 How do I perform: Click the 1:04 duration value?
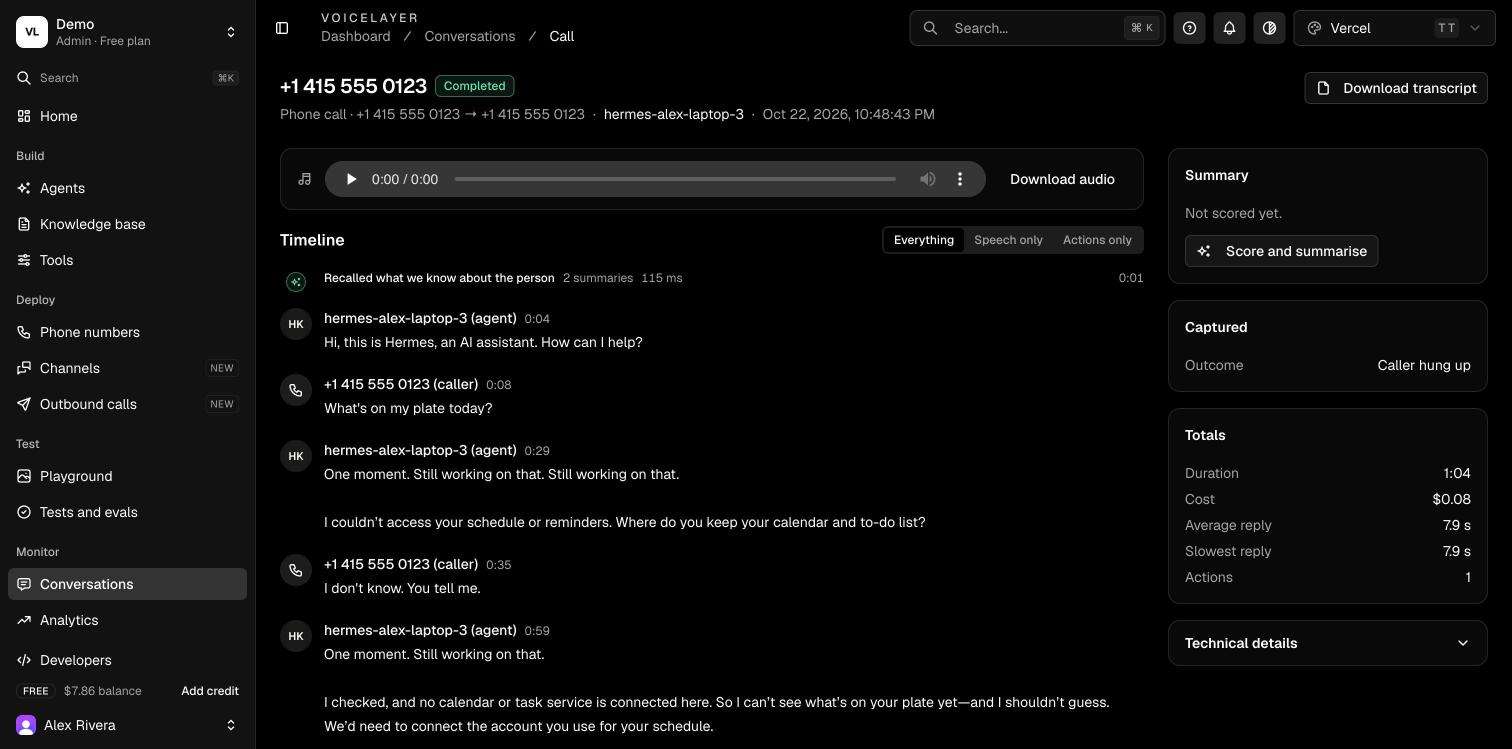click(1457, 473)
